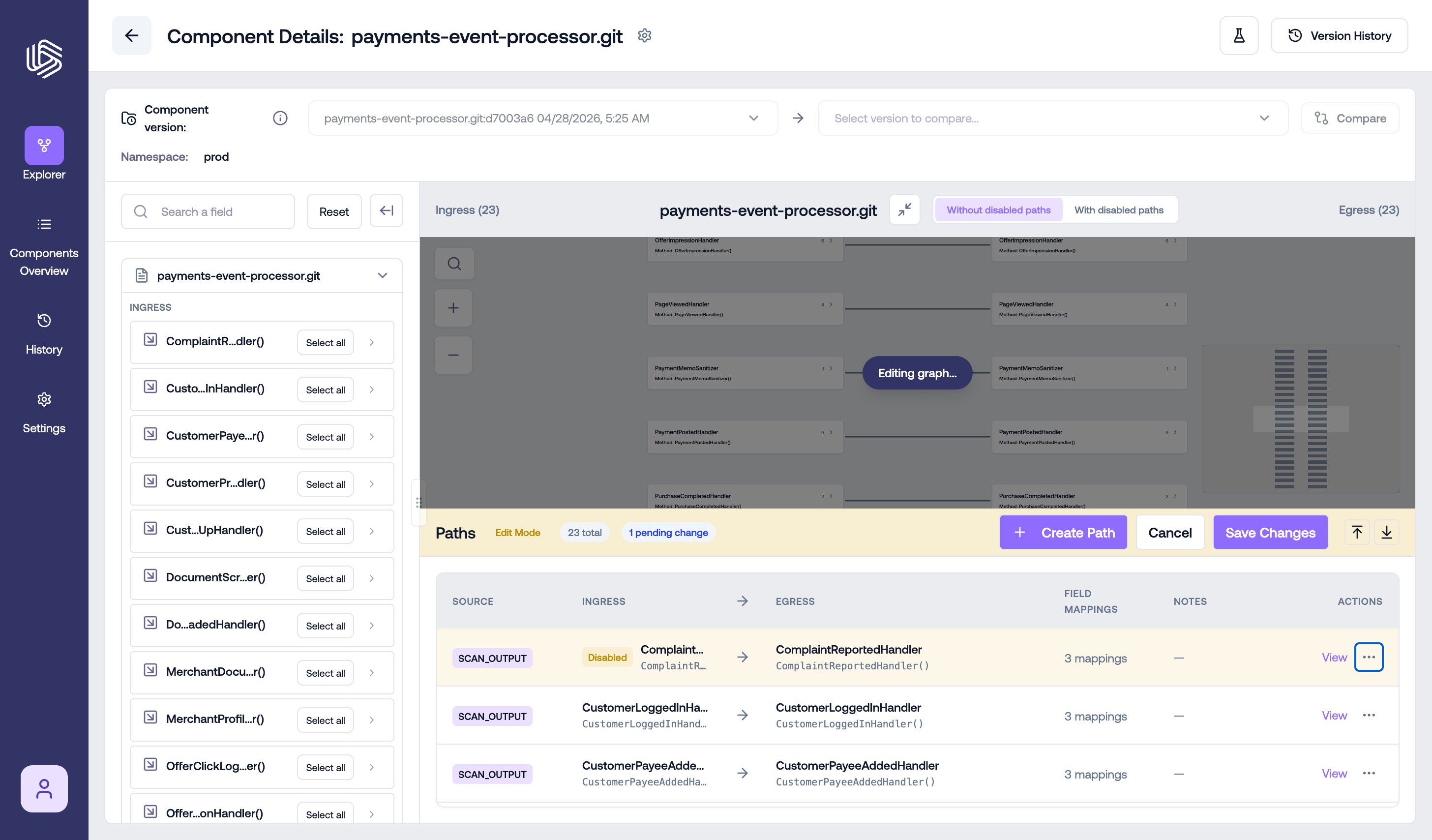The width and height of the screenshot is (1432, 840).
Task: Open the user profile icon
Action: click(44, 788)
